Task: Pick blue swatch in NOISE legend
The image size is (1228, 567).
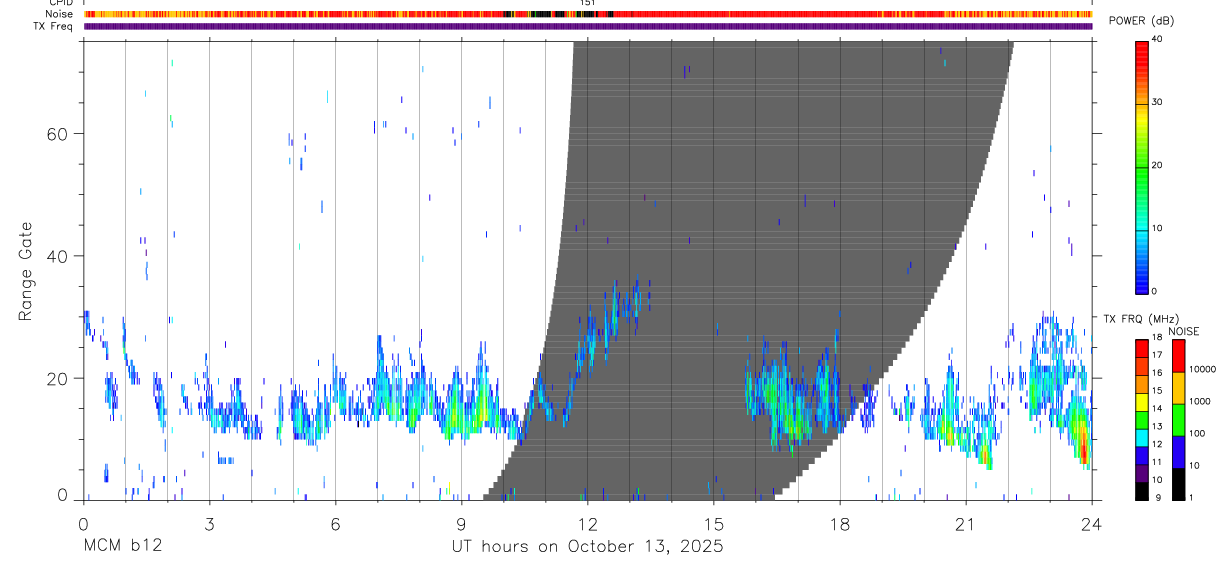Action: coord(1178,451)
